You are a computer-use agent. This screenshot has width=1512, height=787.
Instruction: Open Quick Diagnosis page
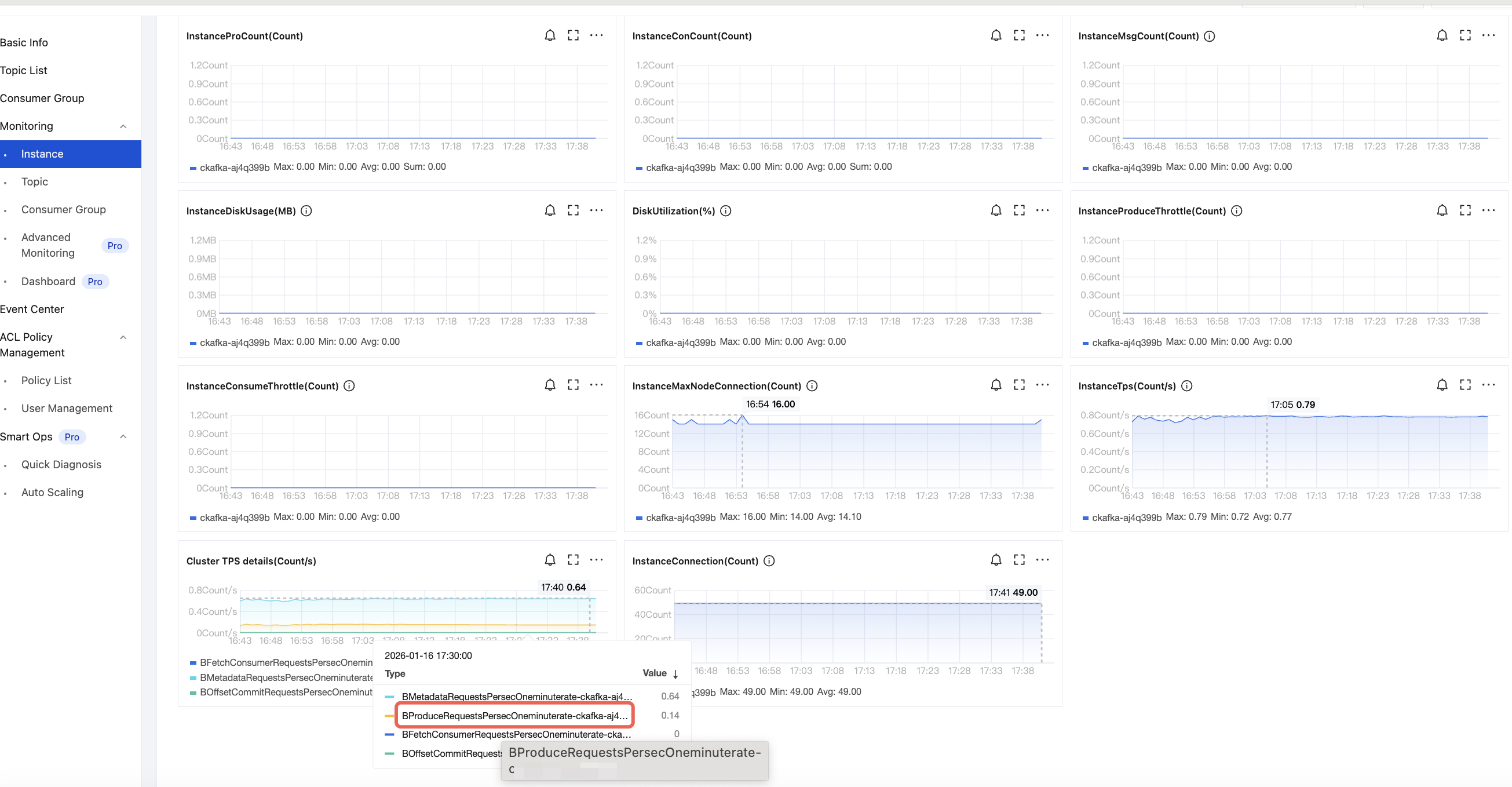coord(61,465)
